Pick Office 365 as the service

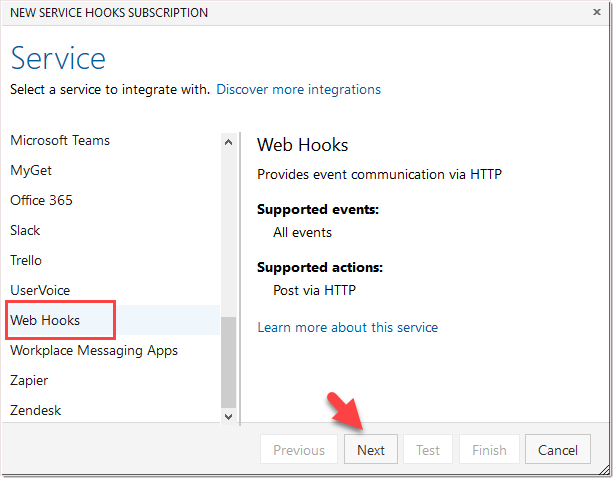pyautogui.click(x=41, y=200)
